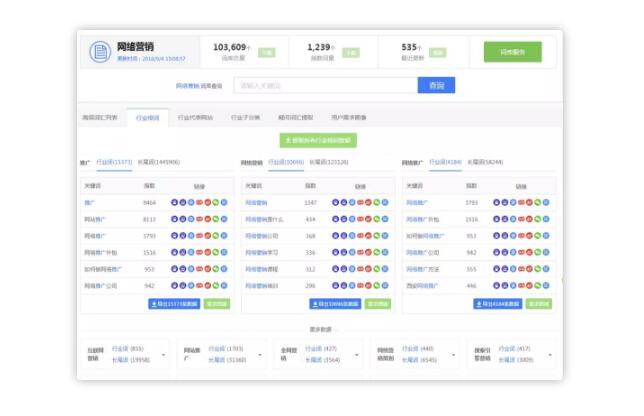Click the blue 查询 search button

tap(436, 85)
